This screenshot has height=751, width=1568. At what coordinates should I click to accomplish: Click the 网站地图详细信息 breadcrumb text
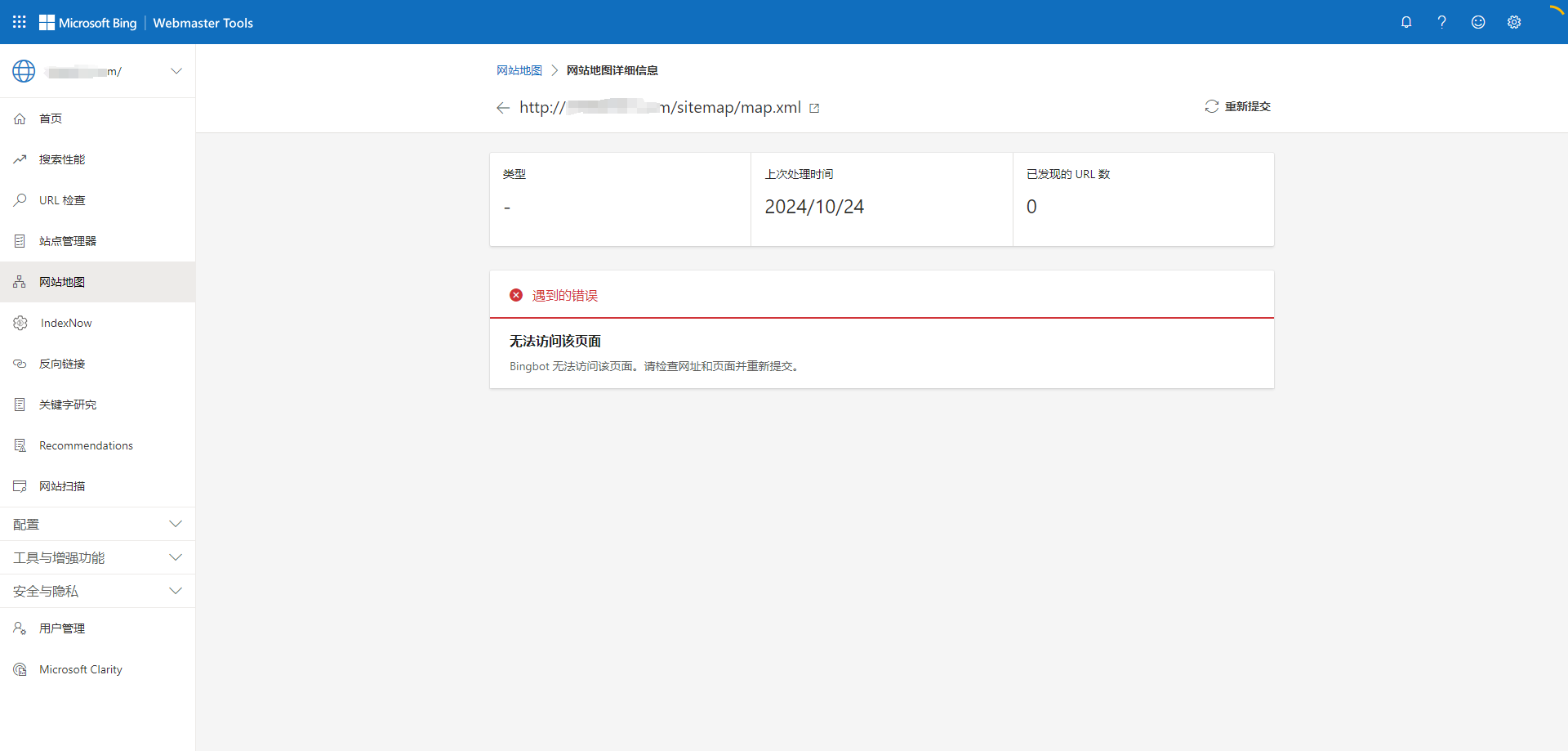point(612,70)
